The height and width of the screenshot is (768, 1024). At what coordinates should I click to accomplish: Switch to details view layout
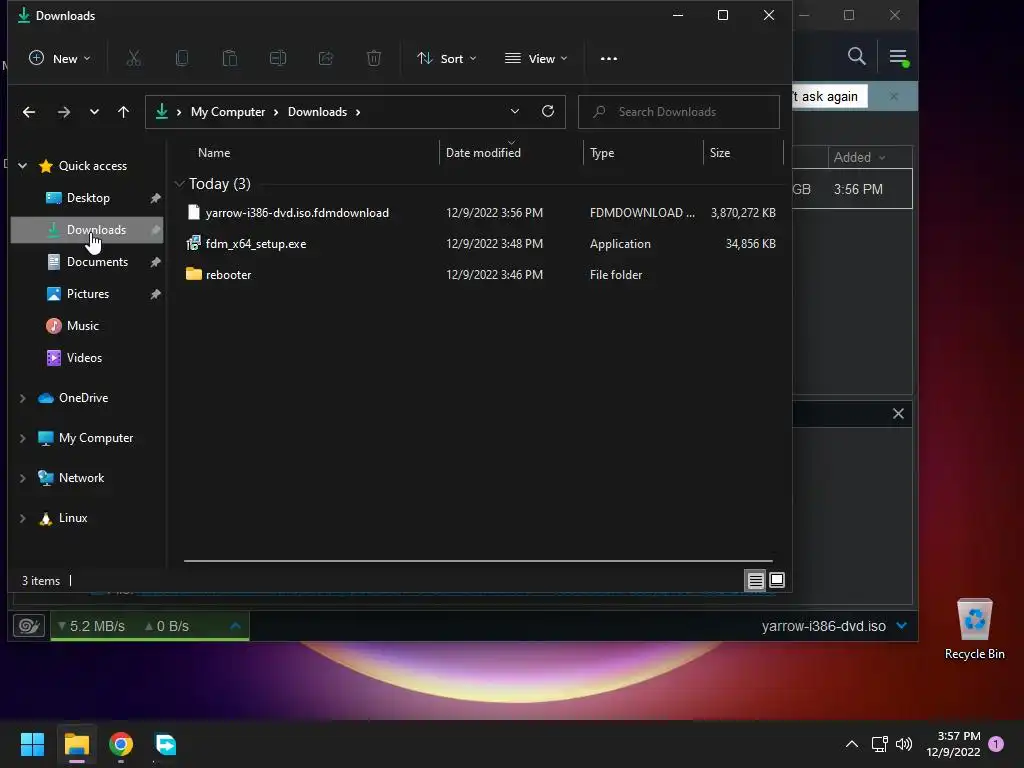[x=756, y=580]
